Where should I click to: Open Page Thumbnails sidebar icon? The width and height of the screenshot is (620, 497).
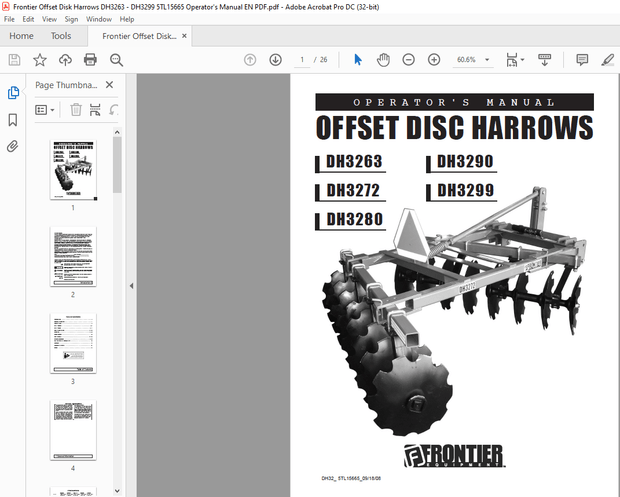click(x=13, y=93)
